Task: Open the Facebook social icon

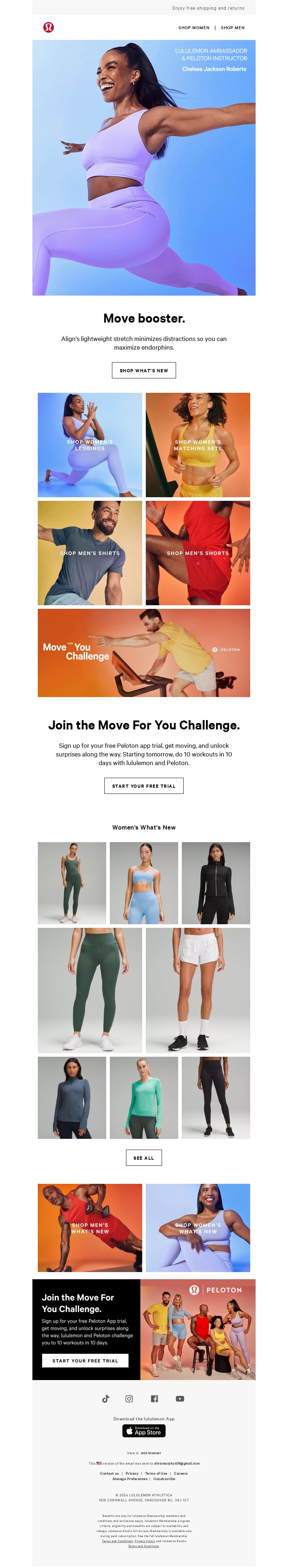Action: pyautogui.click(x=154, y=1398)
